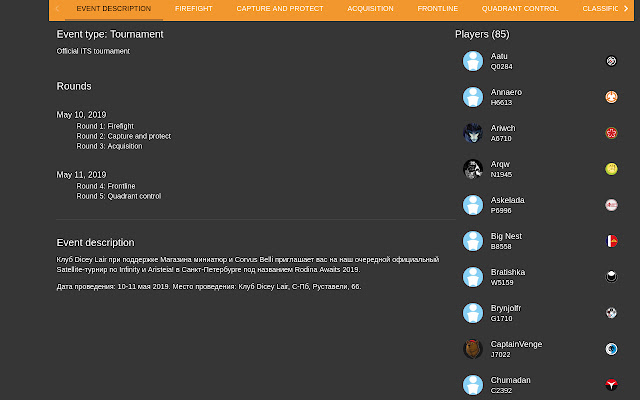This screenshot has width=640, height=400.
Task: Open player name Big Nest
Action: pos(506,236)
